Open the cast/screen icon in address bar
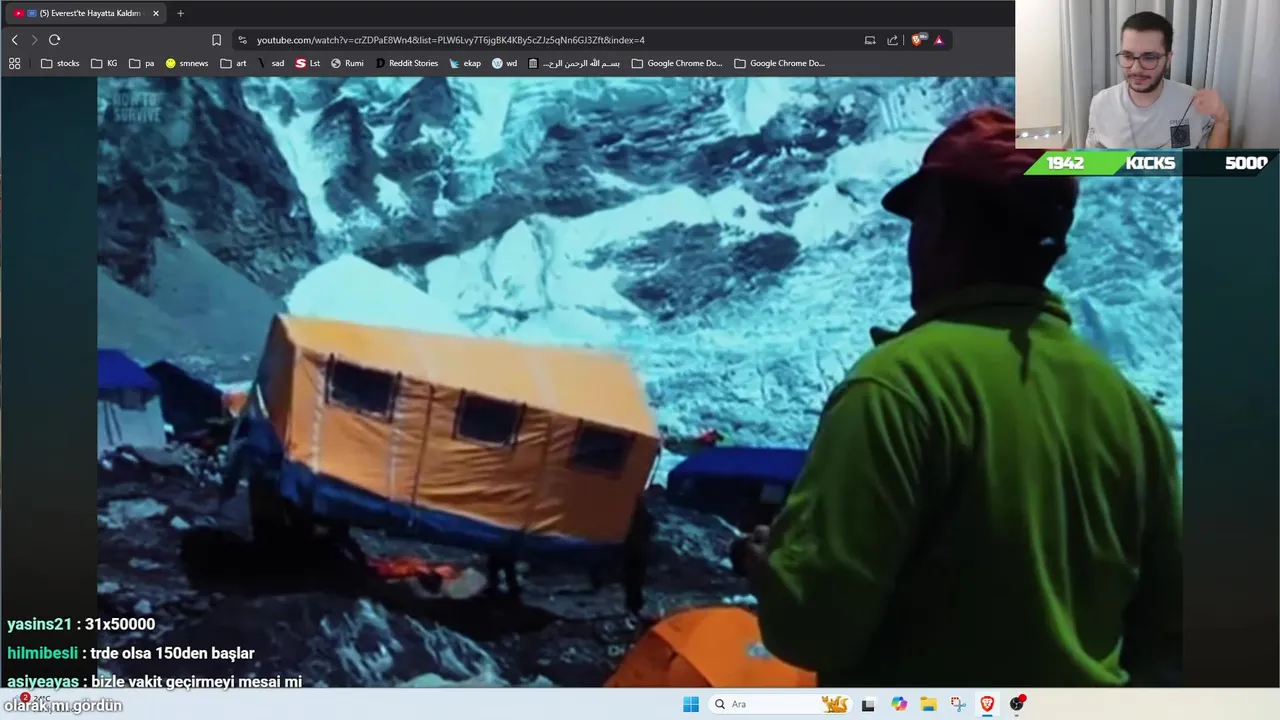Viewport: 1280px width, 720px height. tap(870, 40)
